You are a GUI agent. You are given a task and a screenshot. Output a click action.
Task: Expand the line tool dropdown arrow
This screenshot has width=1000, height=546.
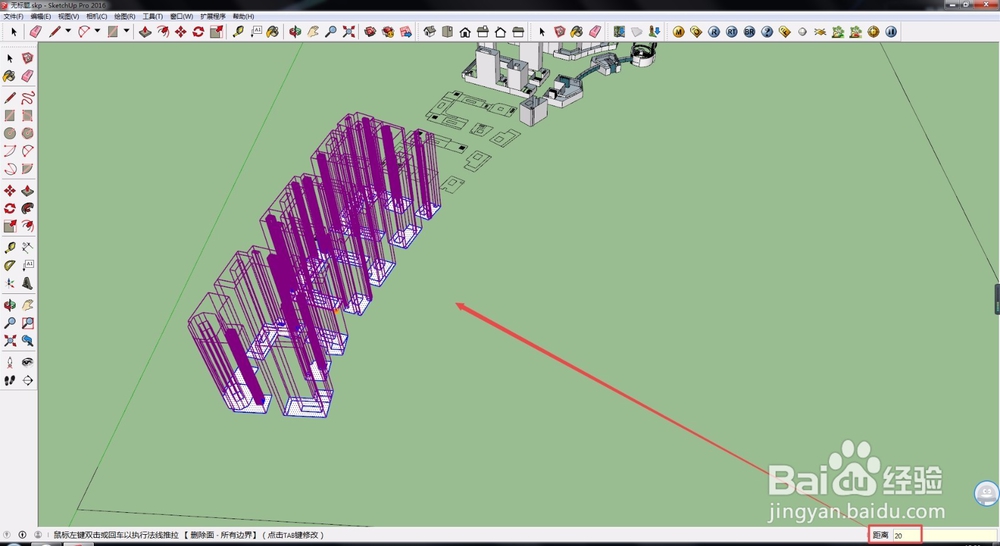point(68,31)
